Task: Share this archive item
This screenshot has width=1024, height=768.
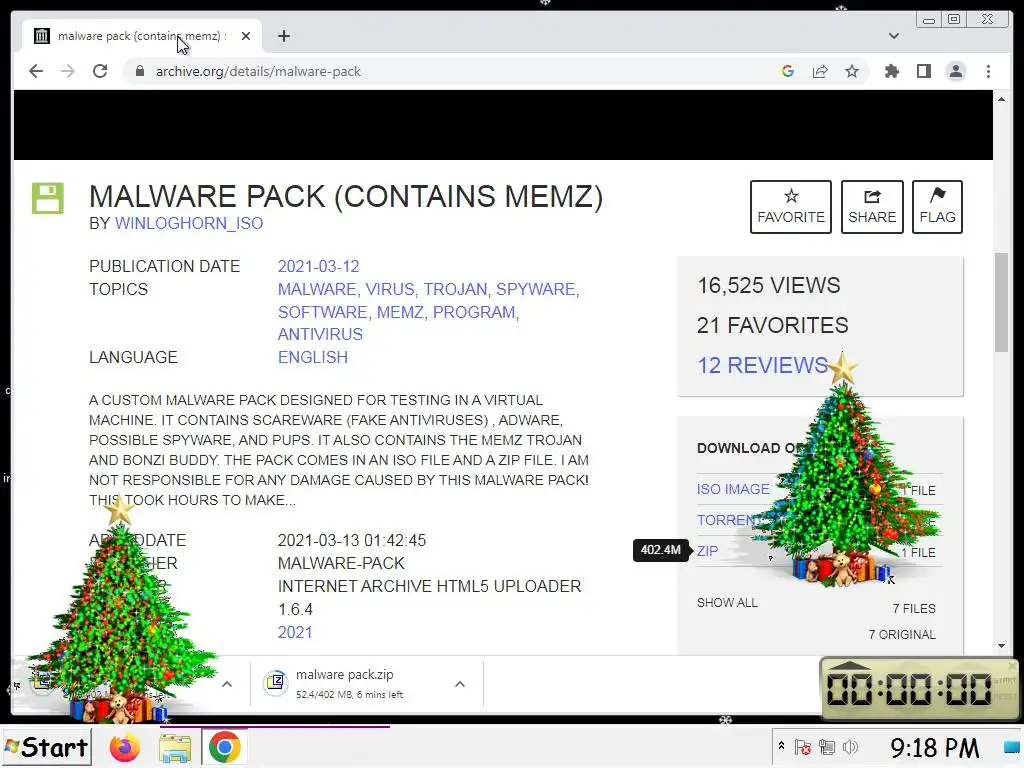Action: click(872, 207)
